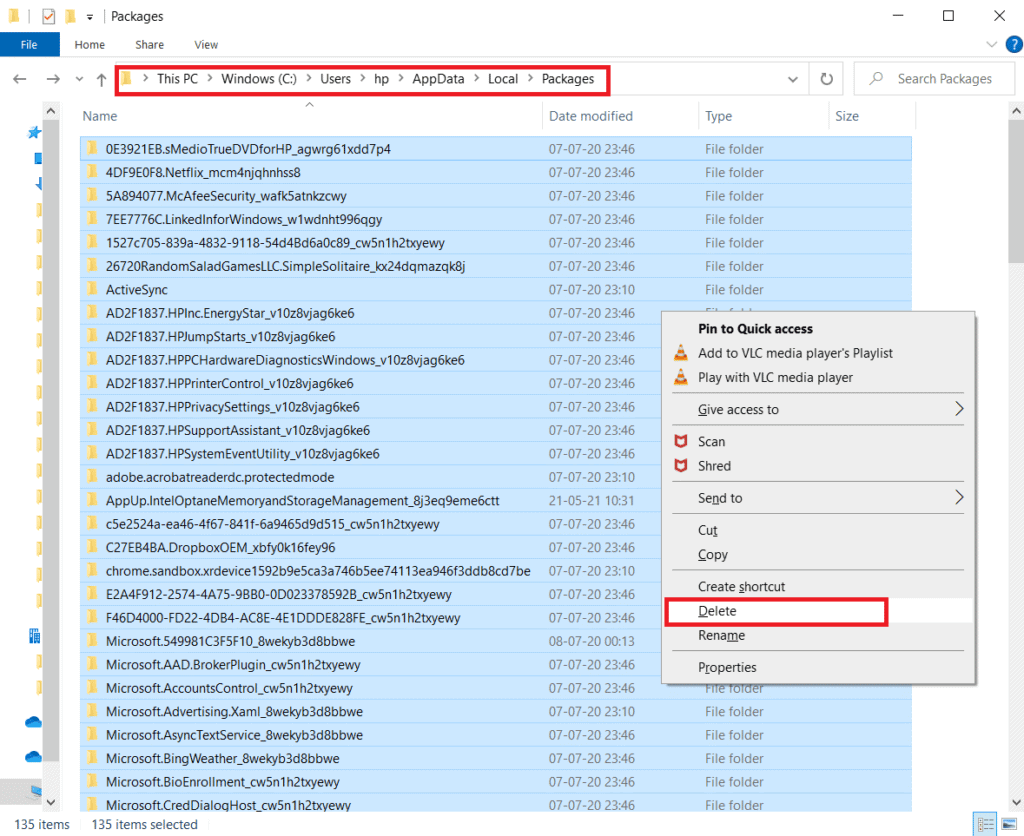This screenshot has height=836, width=1024.
Task: Switch to large thumbnails via status bar icon
Action: [x=1009, y=823]
